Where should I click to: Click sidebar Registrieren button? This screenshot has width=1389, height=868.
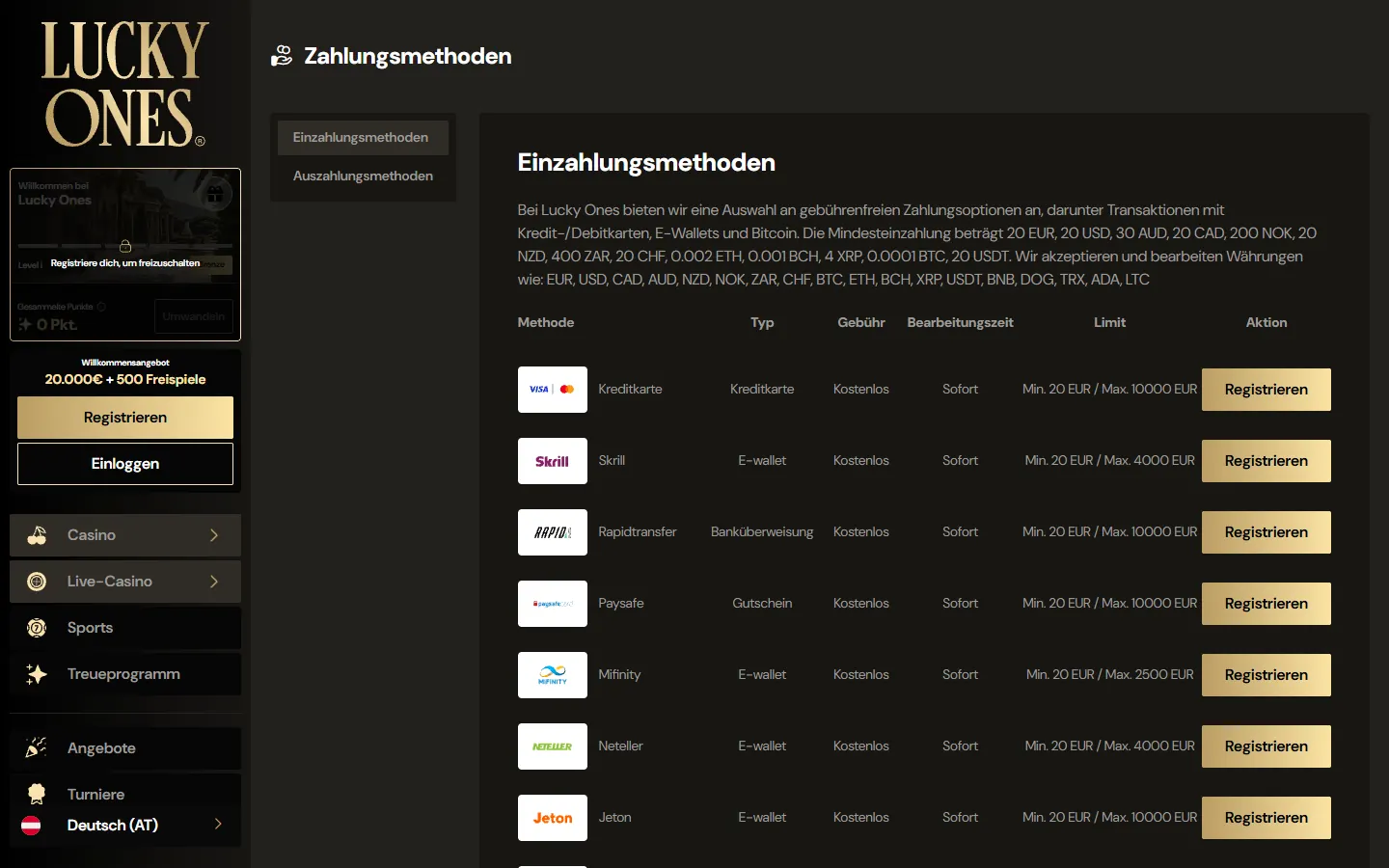(125, 418)
